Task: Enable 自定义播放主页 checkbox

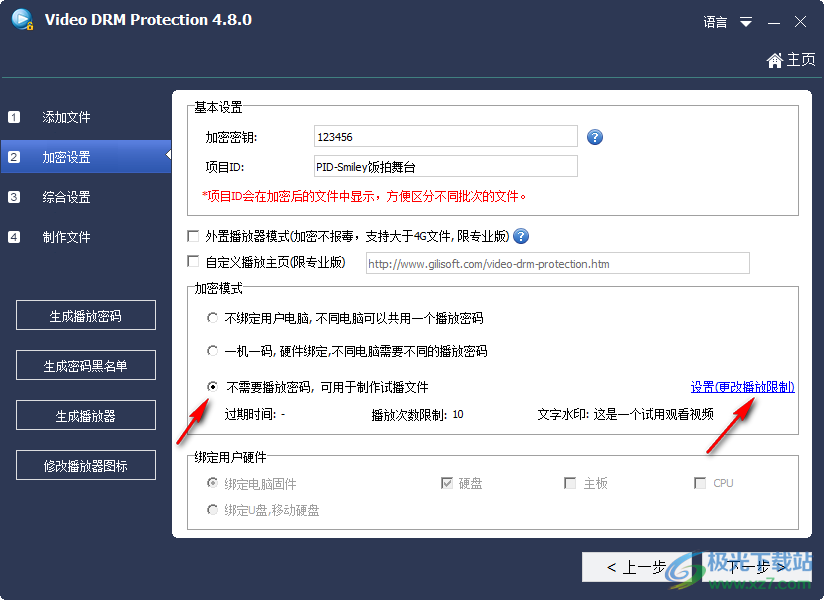Action: 193,261
